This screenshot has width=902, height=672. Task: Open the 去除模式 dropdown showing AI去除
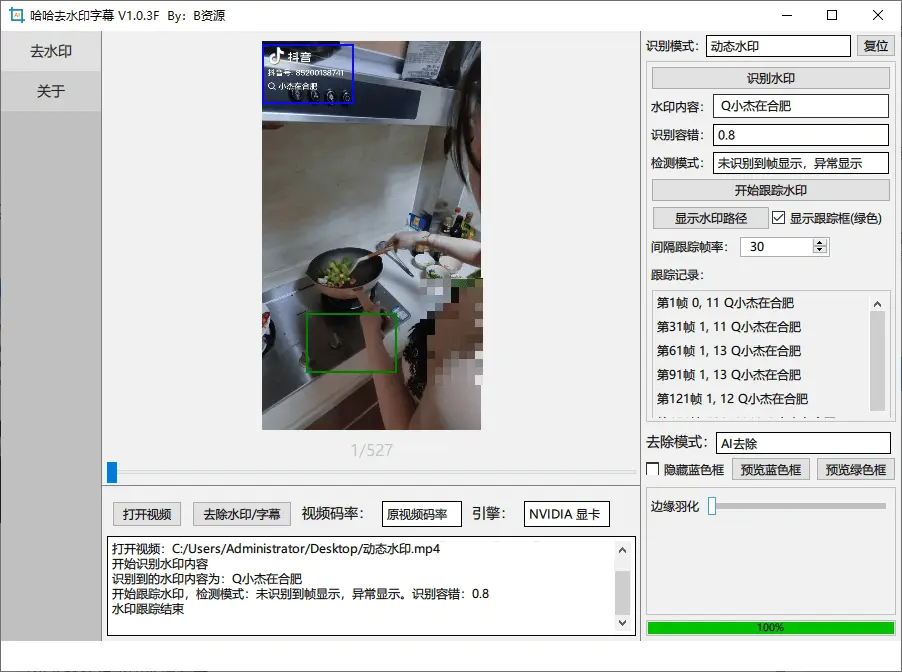tap(803, 442)
